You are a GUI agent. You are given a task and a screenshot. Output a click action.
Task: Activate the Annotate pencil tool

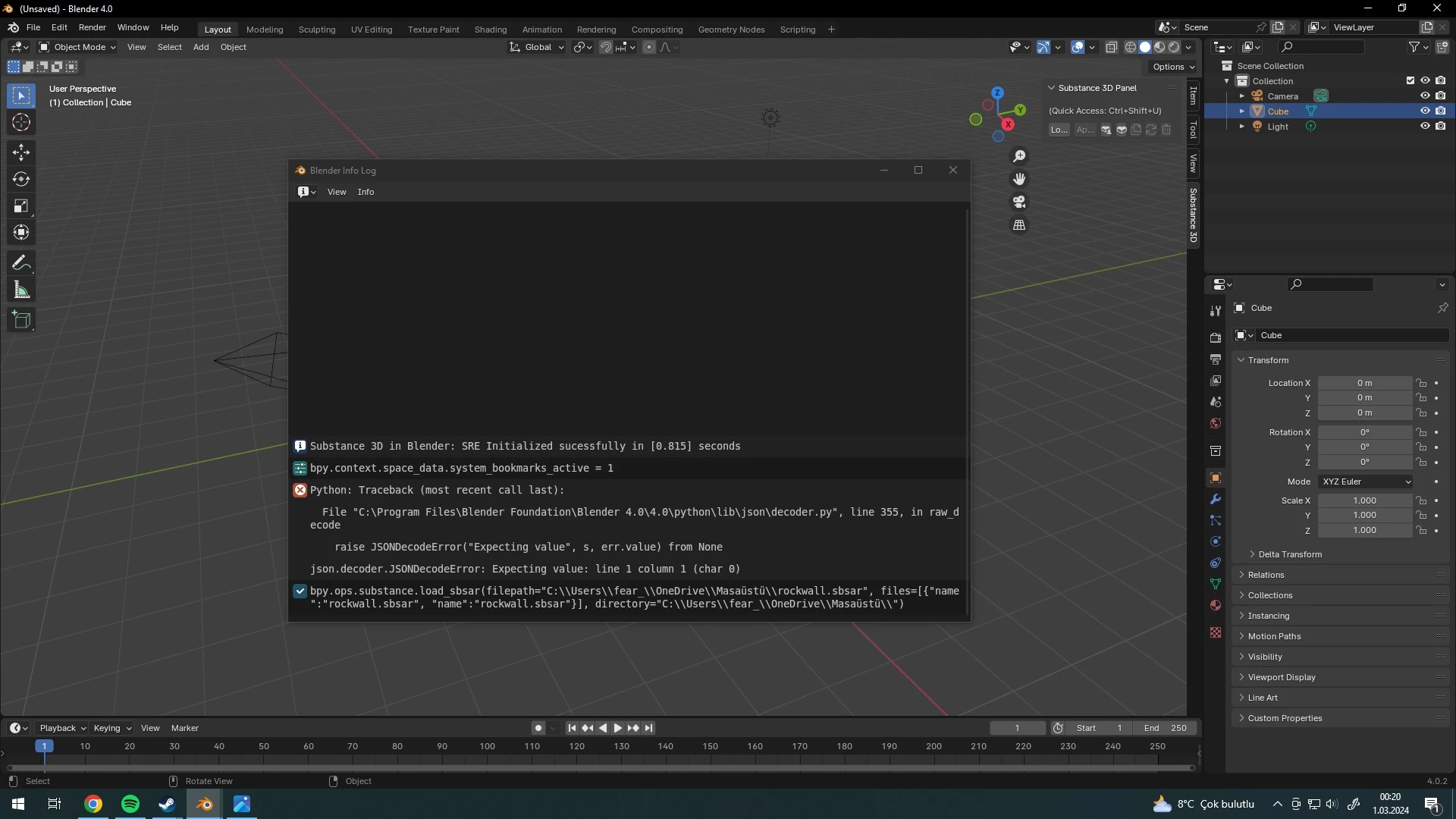coord(21,263)
